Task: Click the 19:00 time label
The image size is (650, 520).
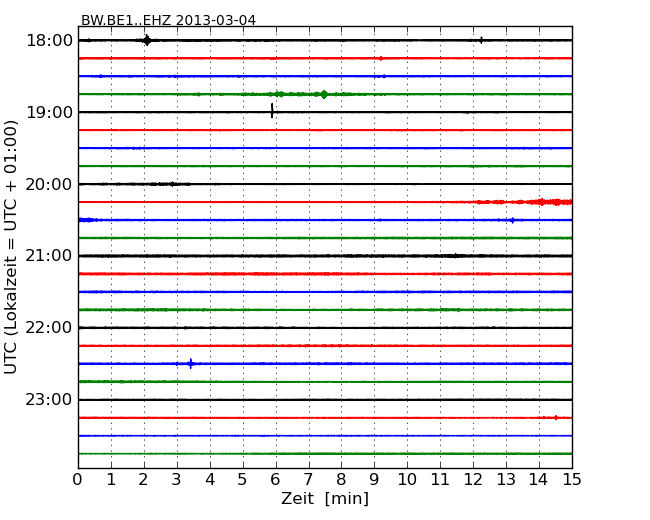Action: tap(49, 112)
